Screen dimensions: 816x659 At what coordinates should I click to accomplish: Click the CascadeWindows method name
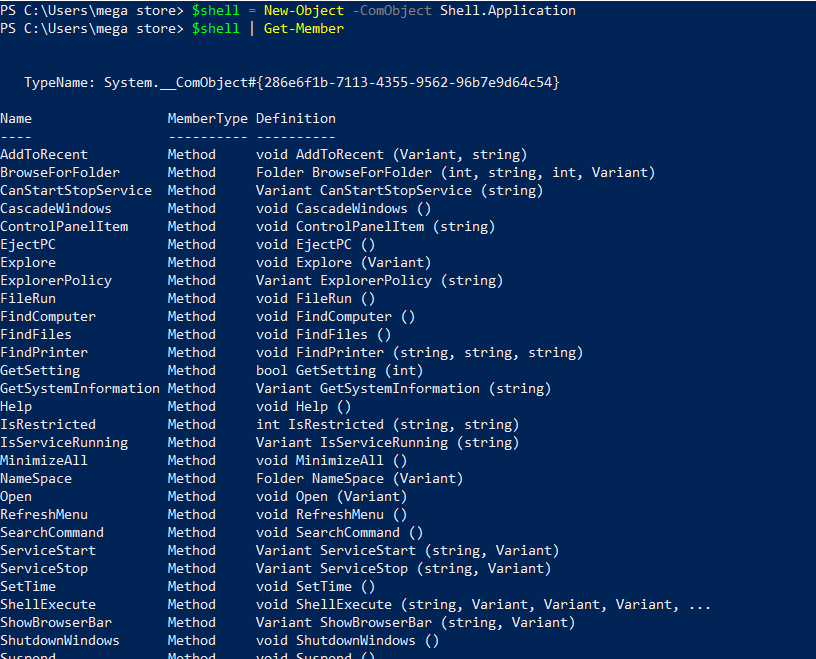pyautogui.click(x=56, y=208)
